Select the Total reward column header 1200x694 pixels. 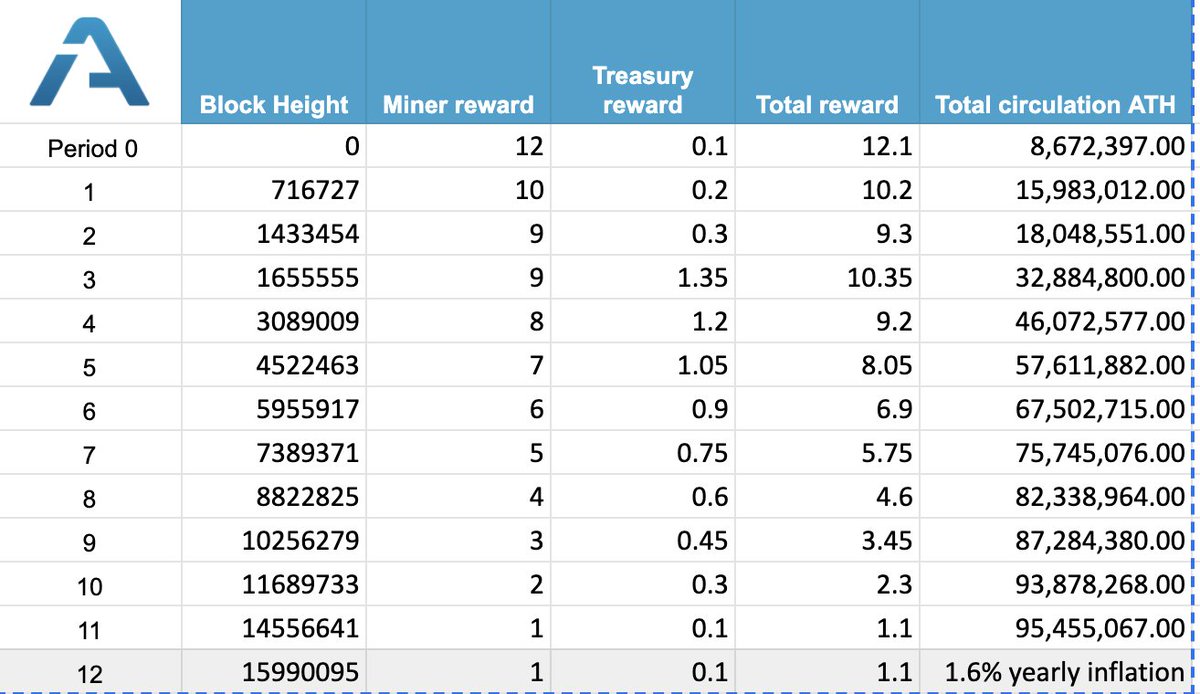(x=827, y=62)
